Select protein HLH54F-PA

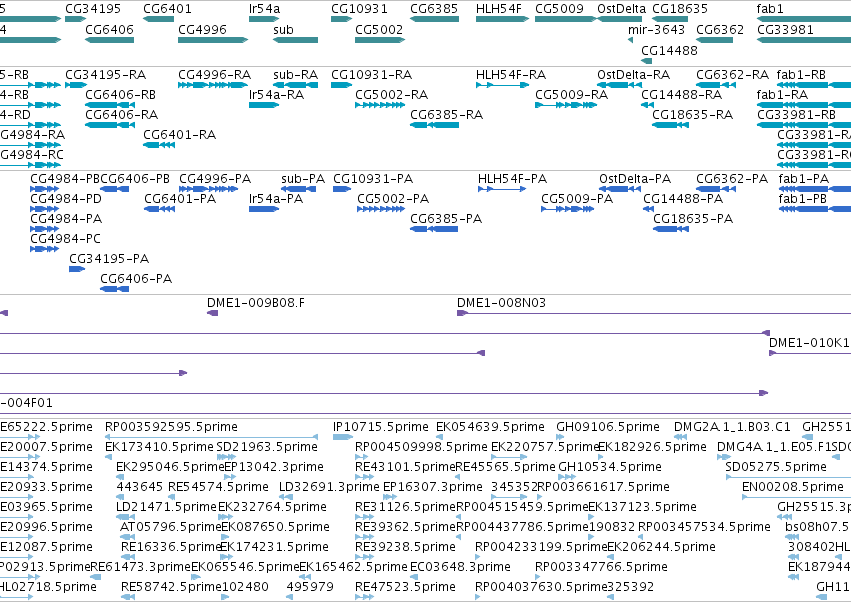502,189
